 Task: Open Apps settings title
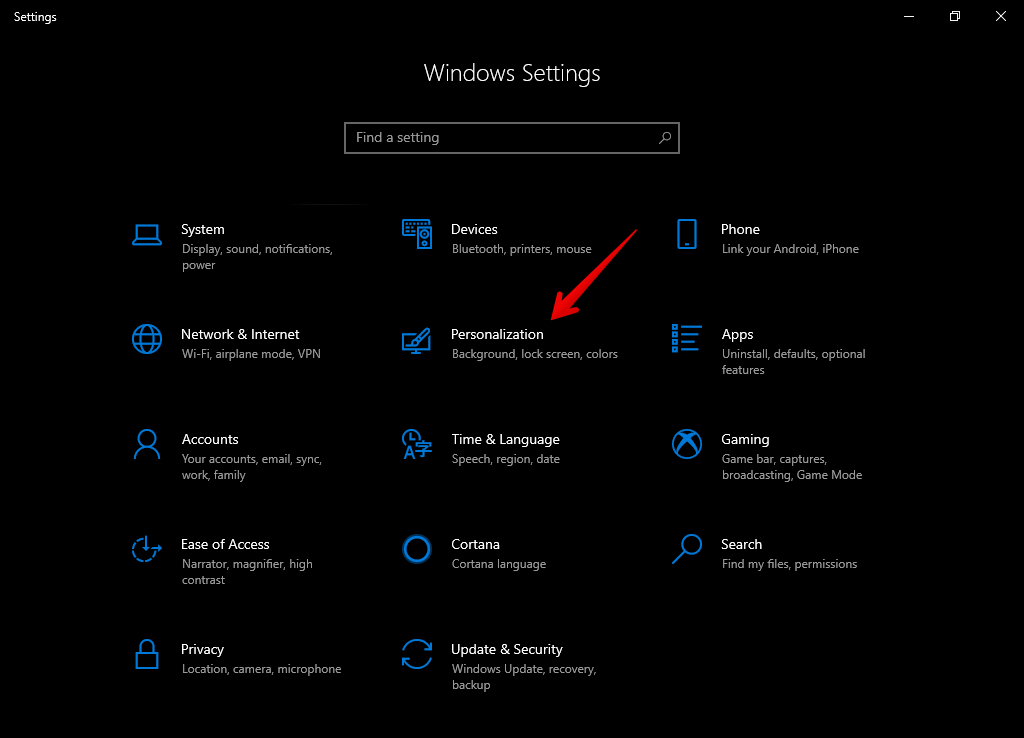[x=737, y=334]
